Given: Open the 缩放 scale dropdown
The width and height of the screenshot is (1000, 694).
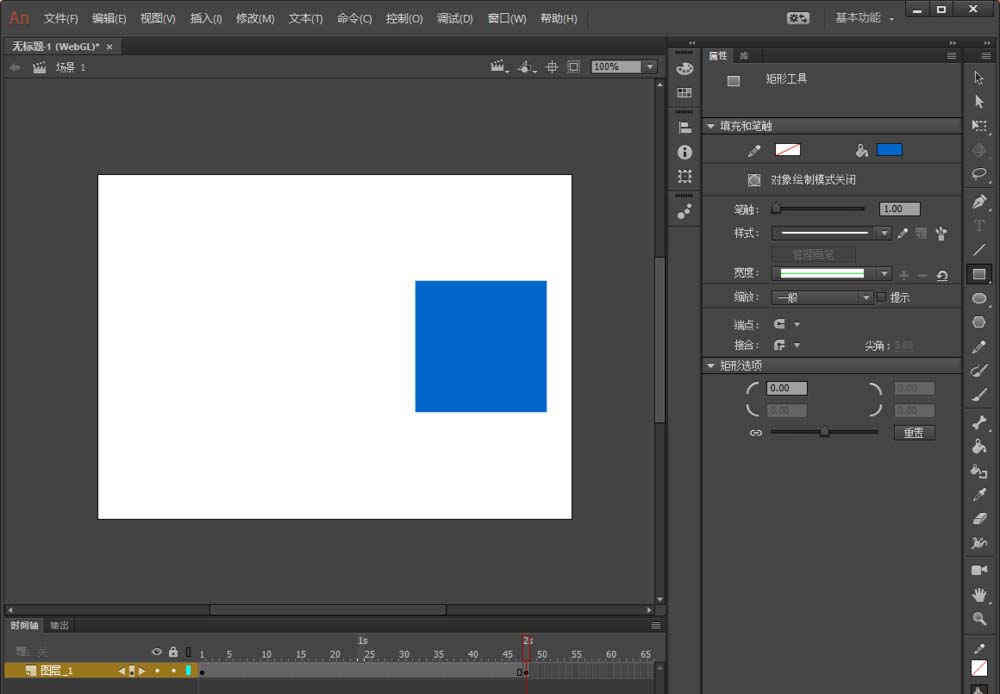Looking at the screenshot, I should pyautogui.click(x=823, y=298).
